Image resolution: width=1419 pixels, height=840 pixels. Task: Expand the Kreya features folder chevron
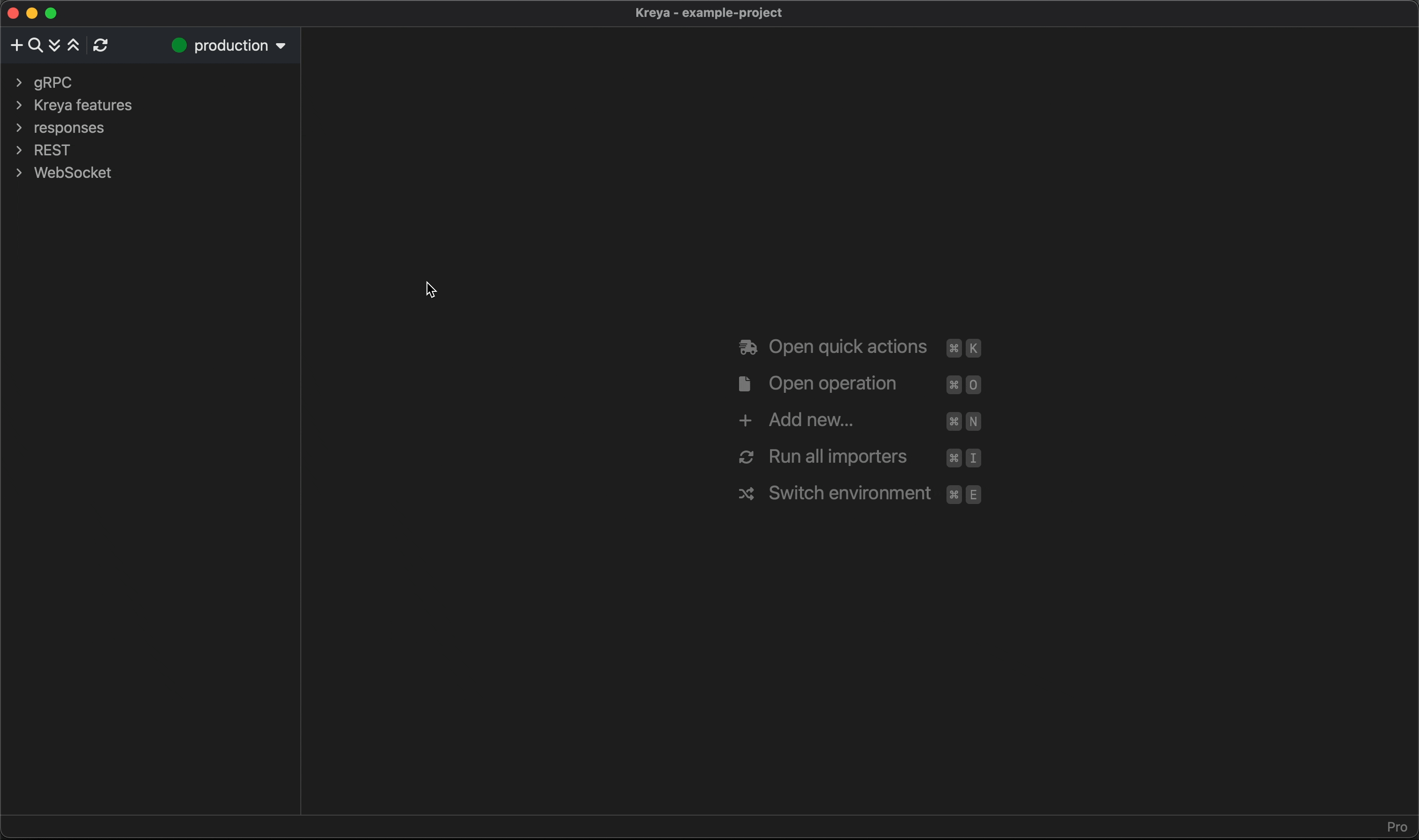point(19,105)
